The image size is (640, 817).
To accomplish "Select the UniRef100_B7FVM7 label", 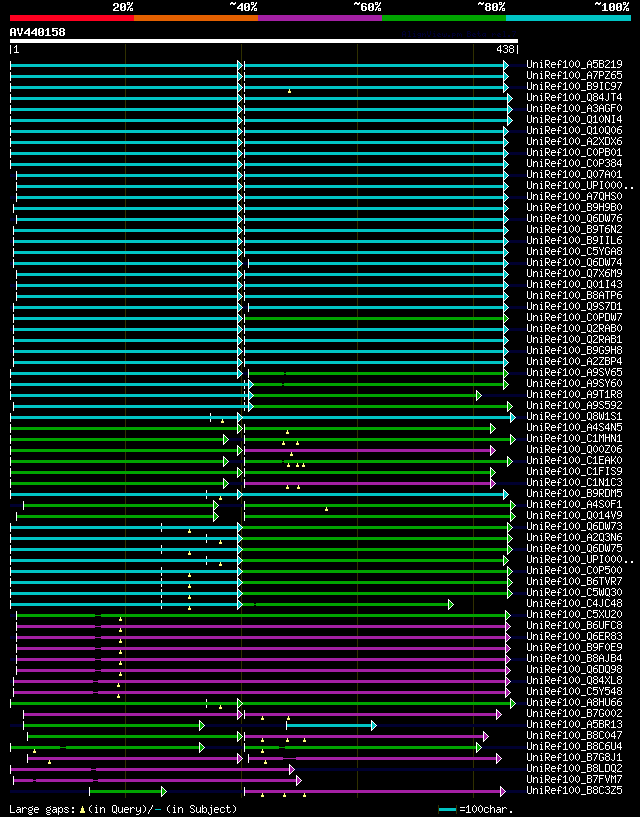I will [x=574, y=779].
